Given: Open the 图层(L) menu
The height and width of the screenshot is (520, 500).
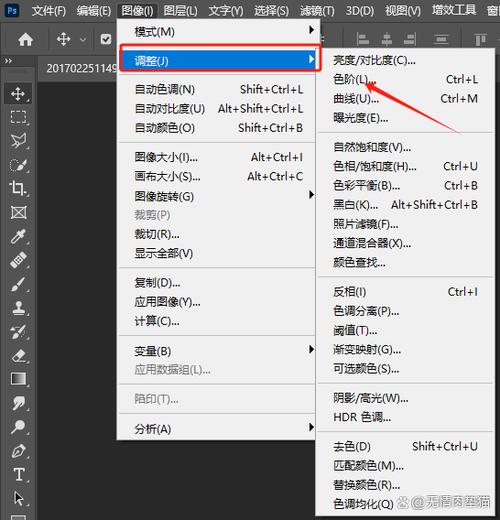Looking at the screenshot, I should (x=180, y=11).
